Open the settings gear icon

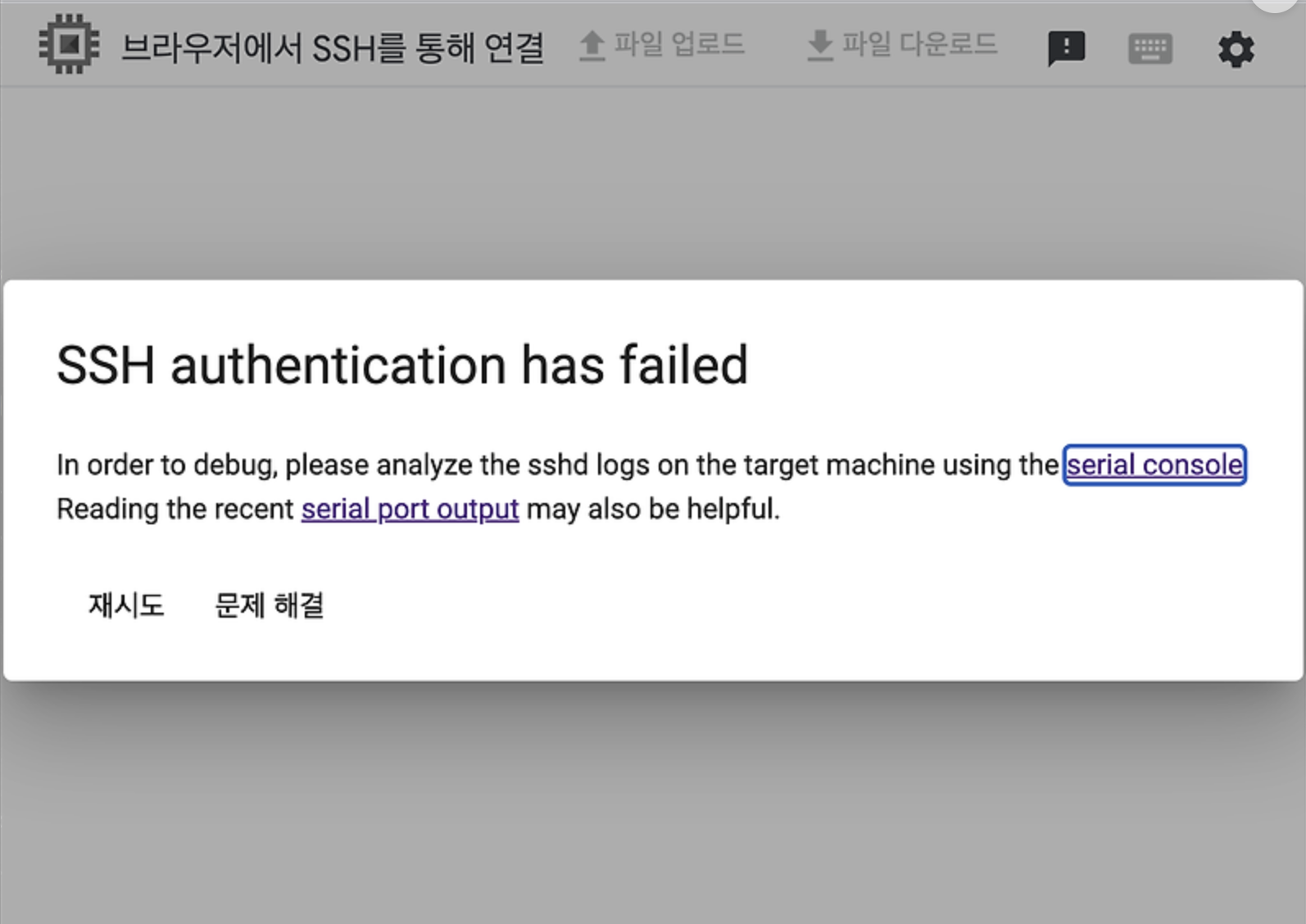1236,49
